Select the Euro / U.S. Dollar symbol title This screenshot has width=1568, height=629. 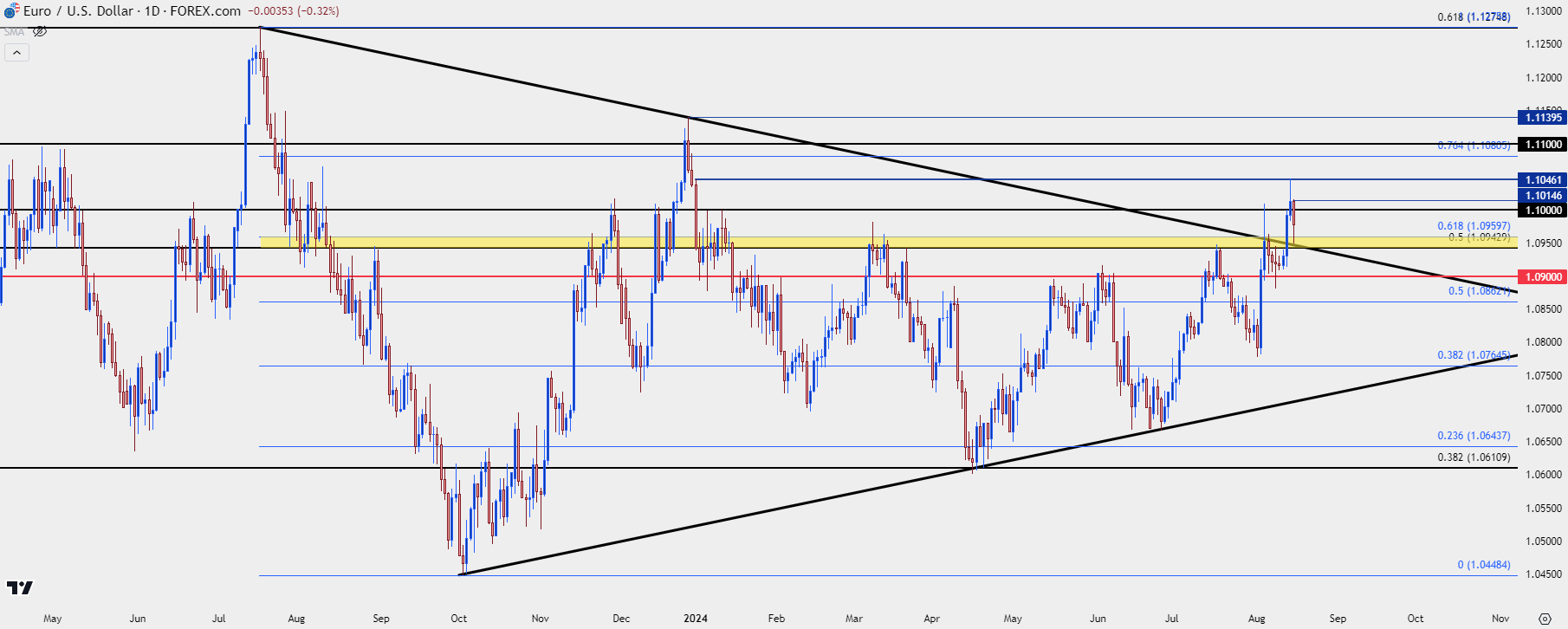(78, 11)
